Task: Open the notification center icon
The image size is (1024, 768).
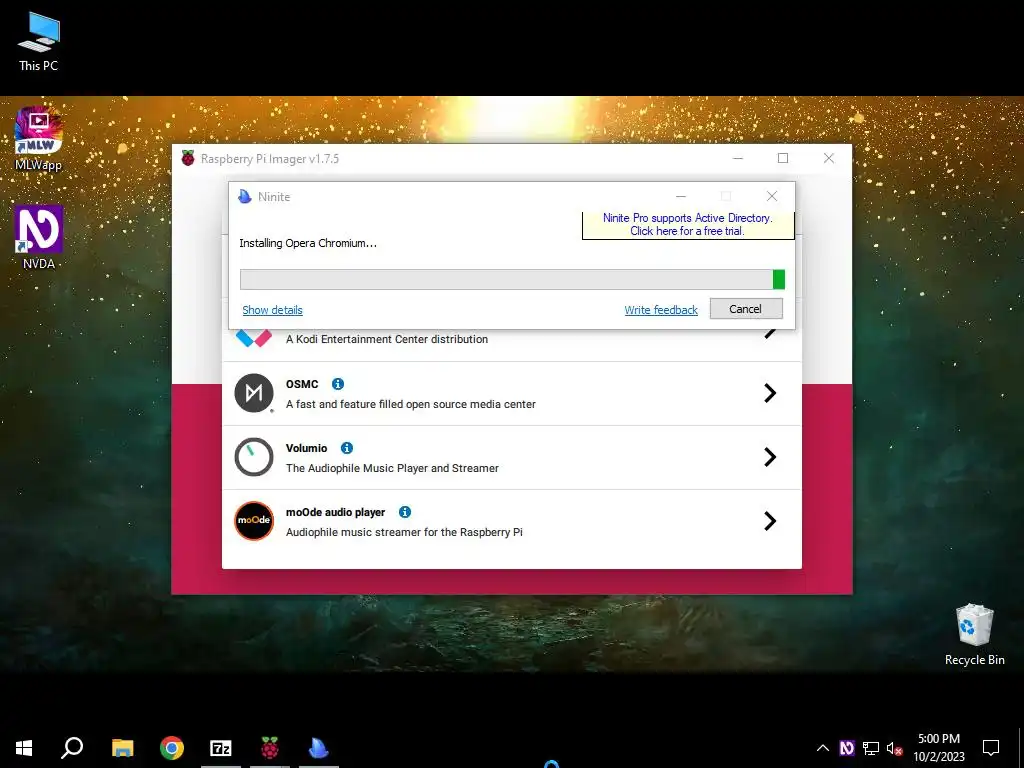Action: point(991,748)
